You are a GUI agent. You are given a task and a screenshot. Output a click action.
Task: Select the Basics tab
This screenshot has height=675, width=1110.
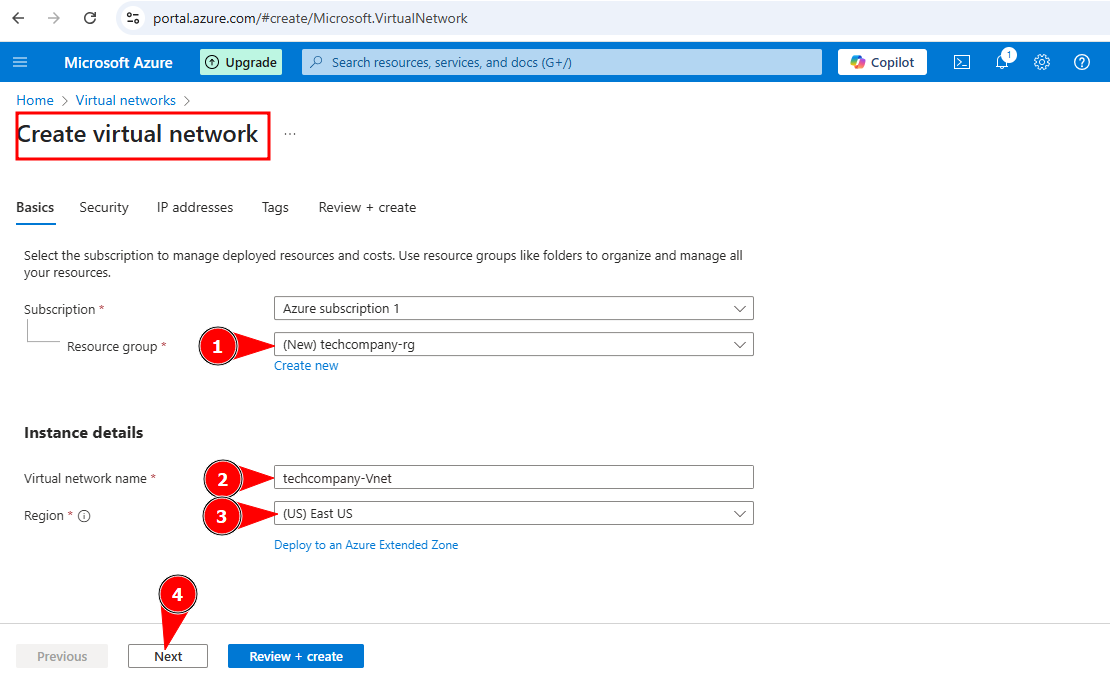(35, 207)
